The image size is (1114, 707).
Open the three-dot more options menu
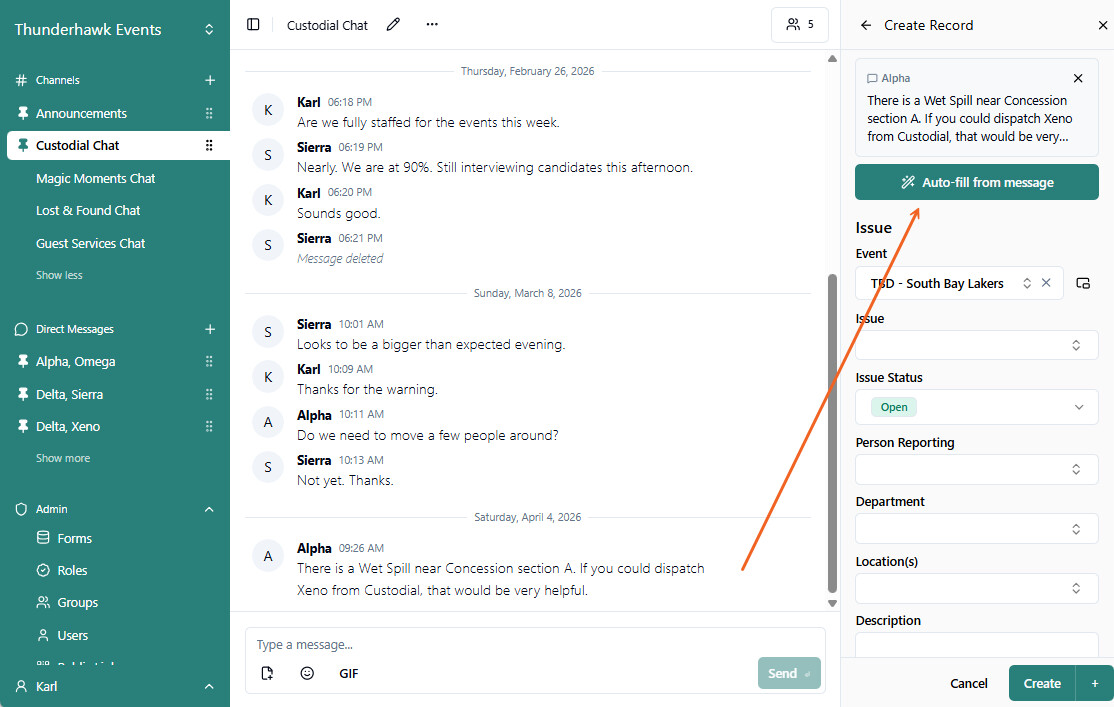(x=432, y=25)
